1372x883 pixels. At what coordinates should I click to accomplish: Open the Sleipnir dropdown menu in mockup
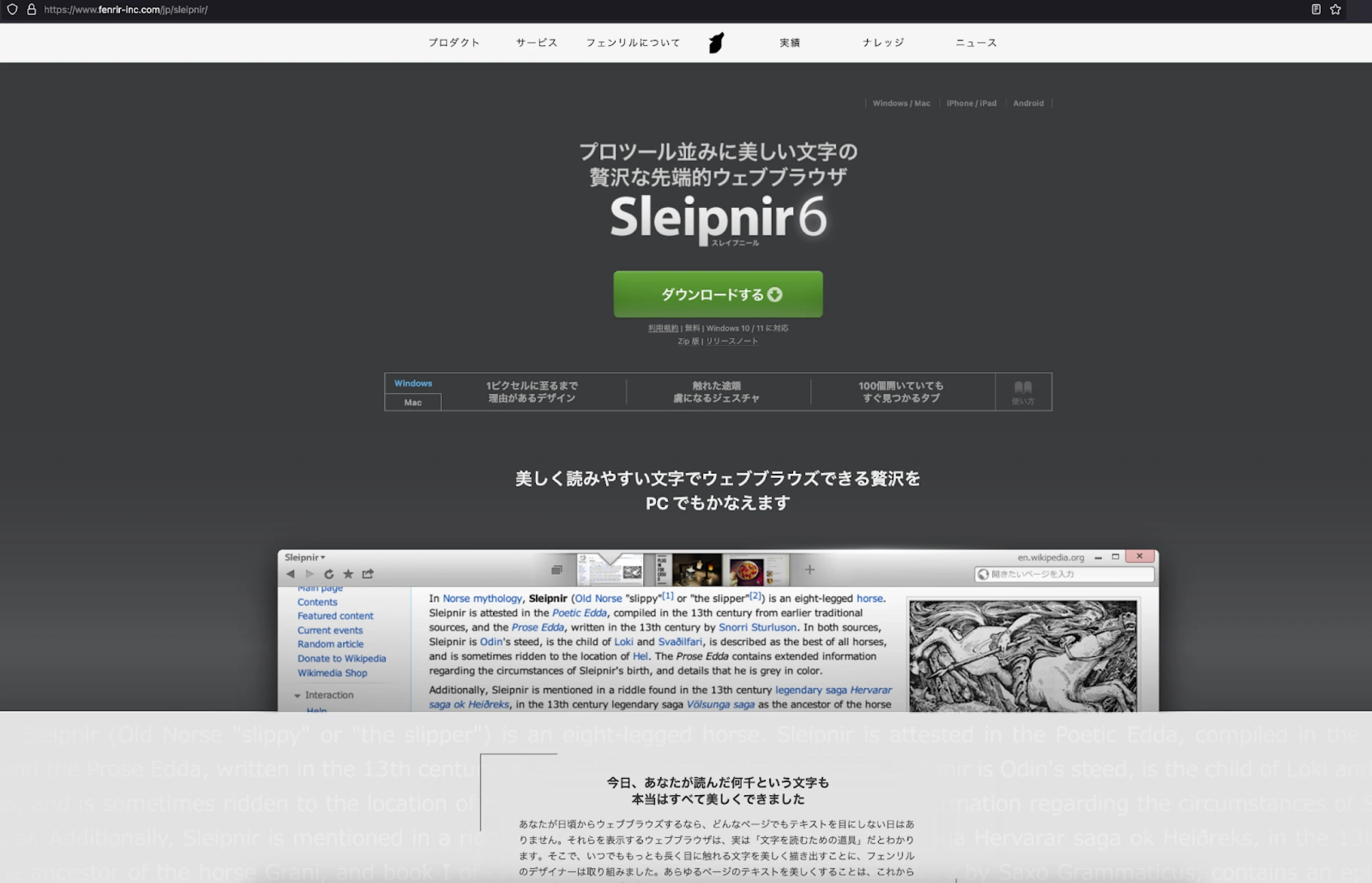305,557
